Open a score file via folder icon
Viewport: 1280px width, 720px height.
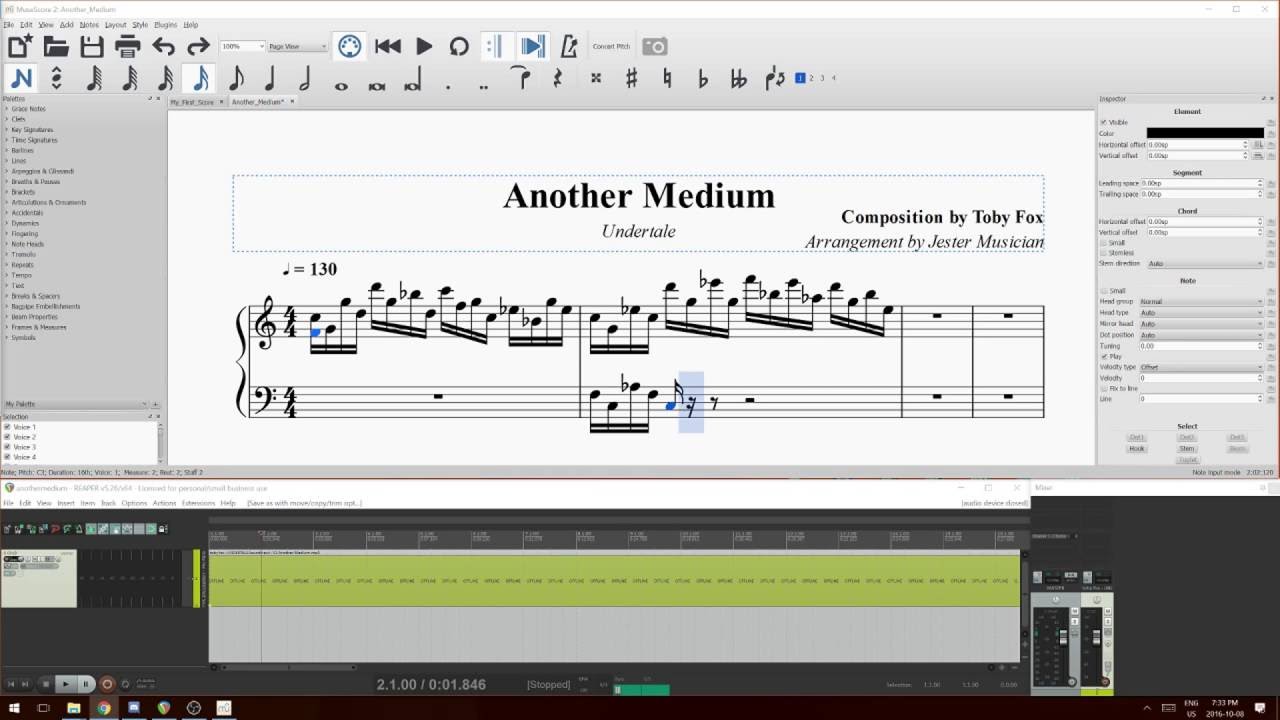point(56,46)
